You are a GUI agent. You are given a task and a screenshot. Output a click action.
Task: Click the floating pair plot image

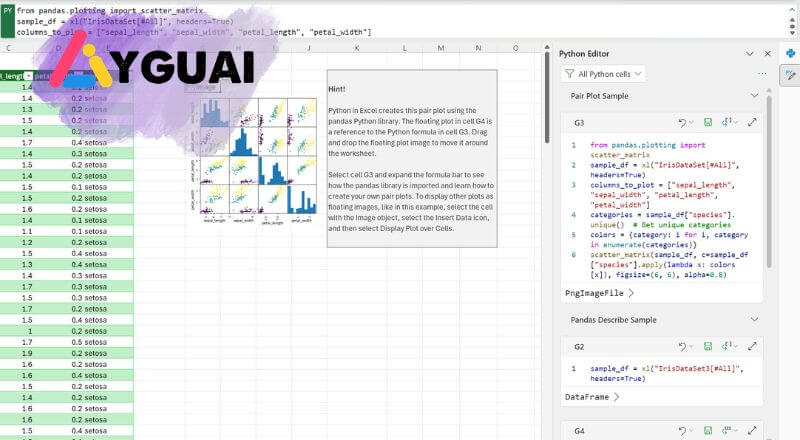[x=254, y=160]
